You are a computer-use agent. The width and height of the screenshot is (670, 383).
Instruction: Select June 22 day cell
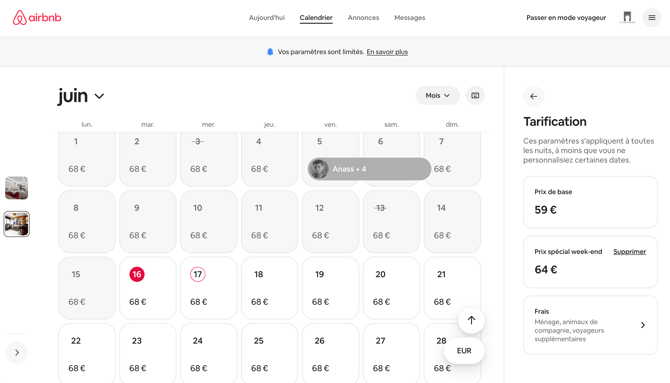pyautogui.click(x=87, y=354)
